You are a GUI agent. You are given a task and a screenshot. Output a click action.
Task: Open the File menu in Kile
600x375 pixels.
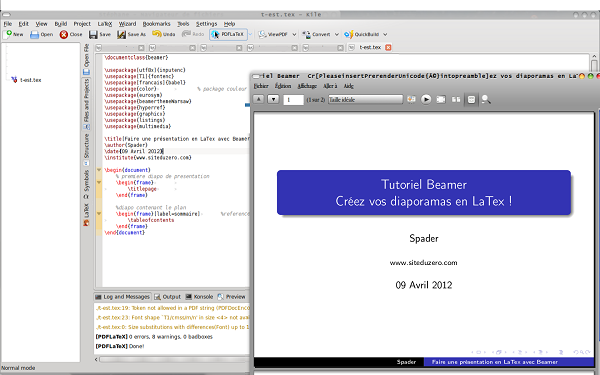(x=8, y=24)
